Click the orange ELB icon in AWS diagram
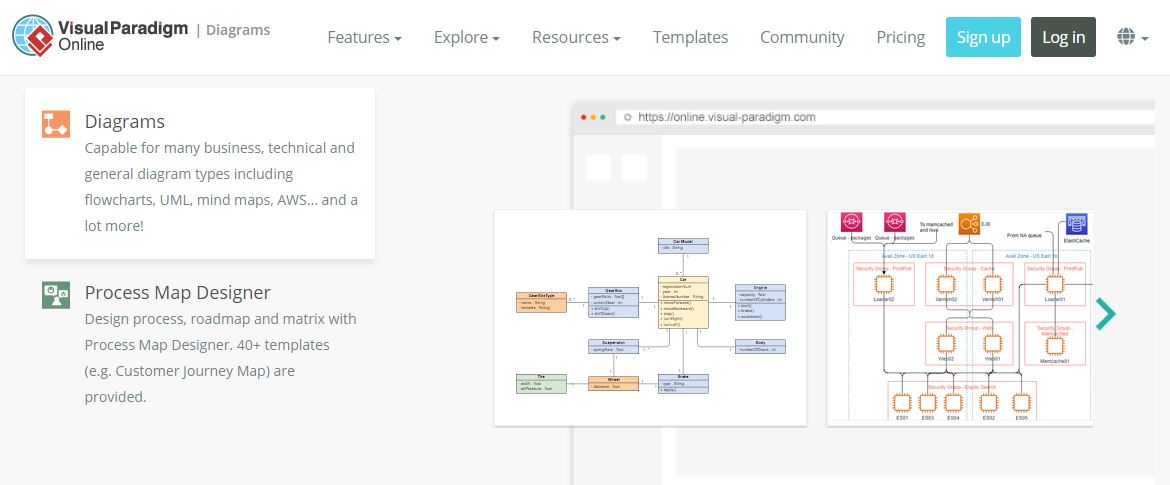The height and width of the screenshot is (485, 1170). [969, 224]
